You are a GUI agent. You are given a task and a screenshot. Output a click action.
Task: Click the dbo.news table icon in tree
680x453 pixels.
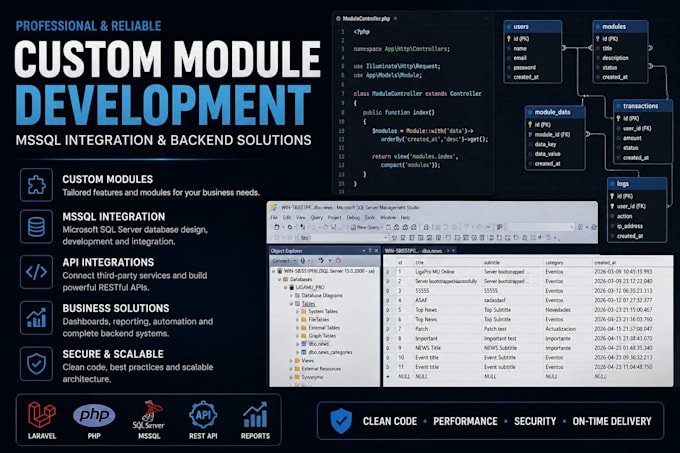[x=304, y=344]
